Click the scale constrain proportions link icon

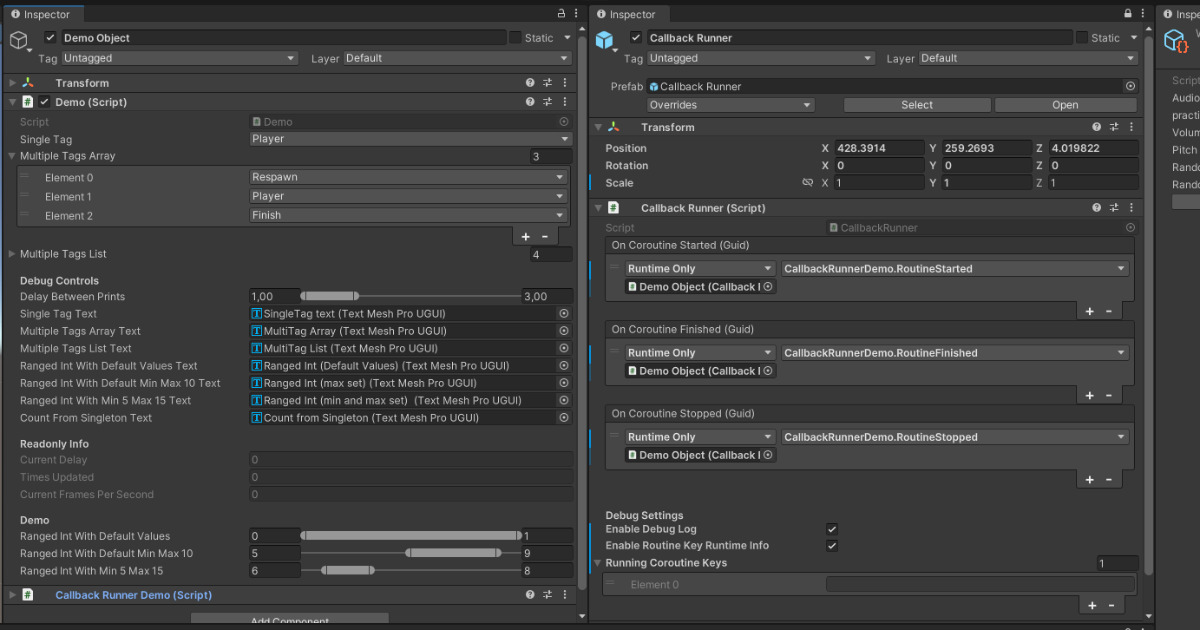point(807,183)
